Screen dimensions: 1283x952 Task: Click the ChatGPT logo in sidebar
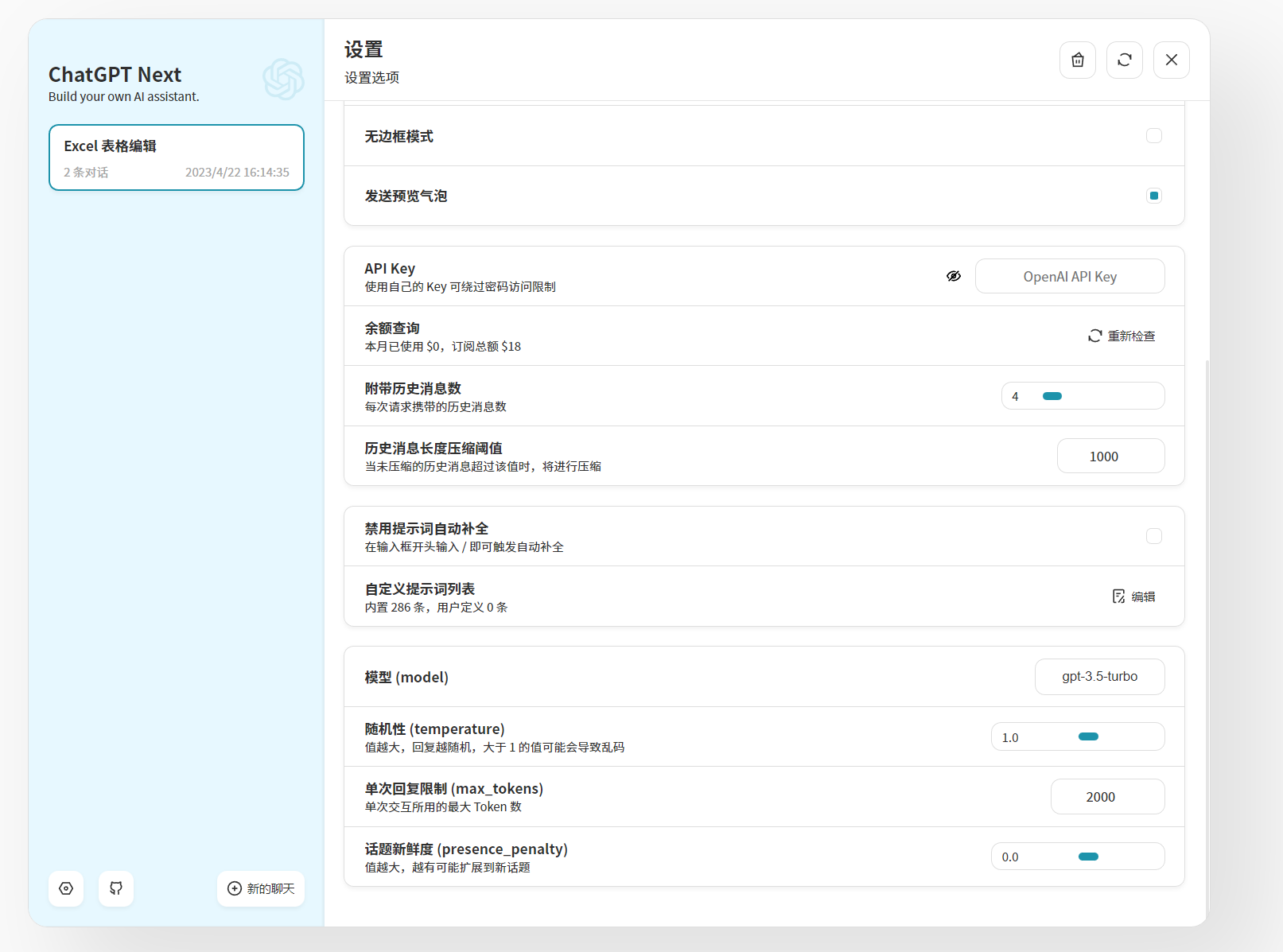pos(283,79)
